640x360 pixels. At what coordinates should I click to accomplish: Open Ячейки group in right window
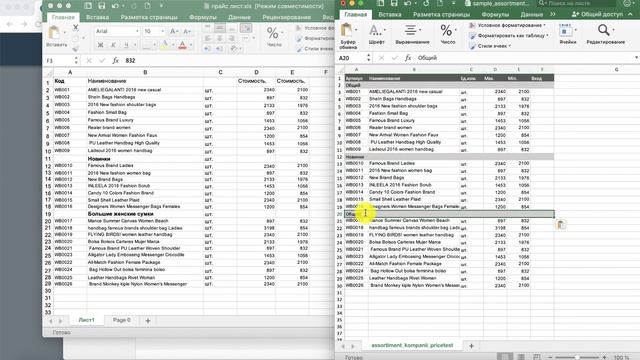[x=567, y=34]
